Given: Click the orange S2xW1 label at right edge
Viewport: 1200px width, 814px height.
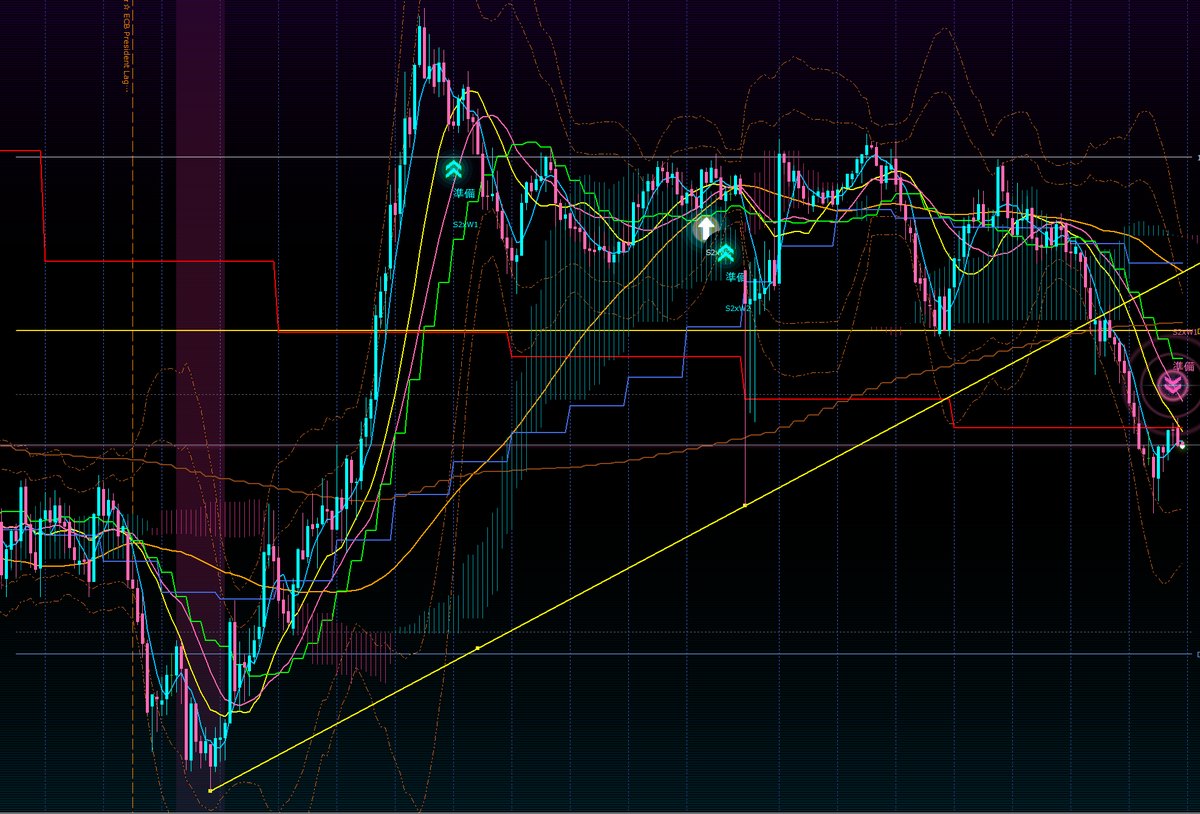Looking at the screenshot, I should pos(1186,331).
